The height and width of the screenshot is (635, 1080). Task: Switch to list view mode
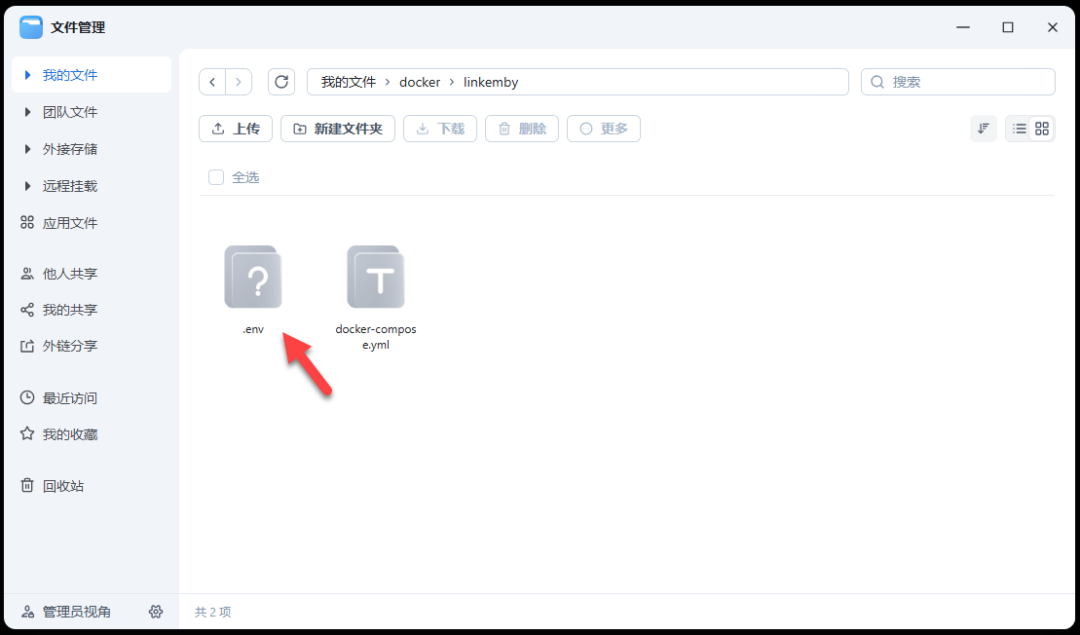1017,128
